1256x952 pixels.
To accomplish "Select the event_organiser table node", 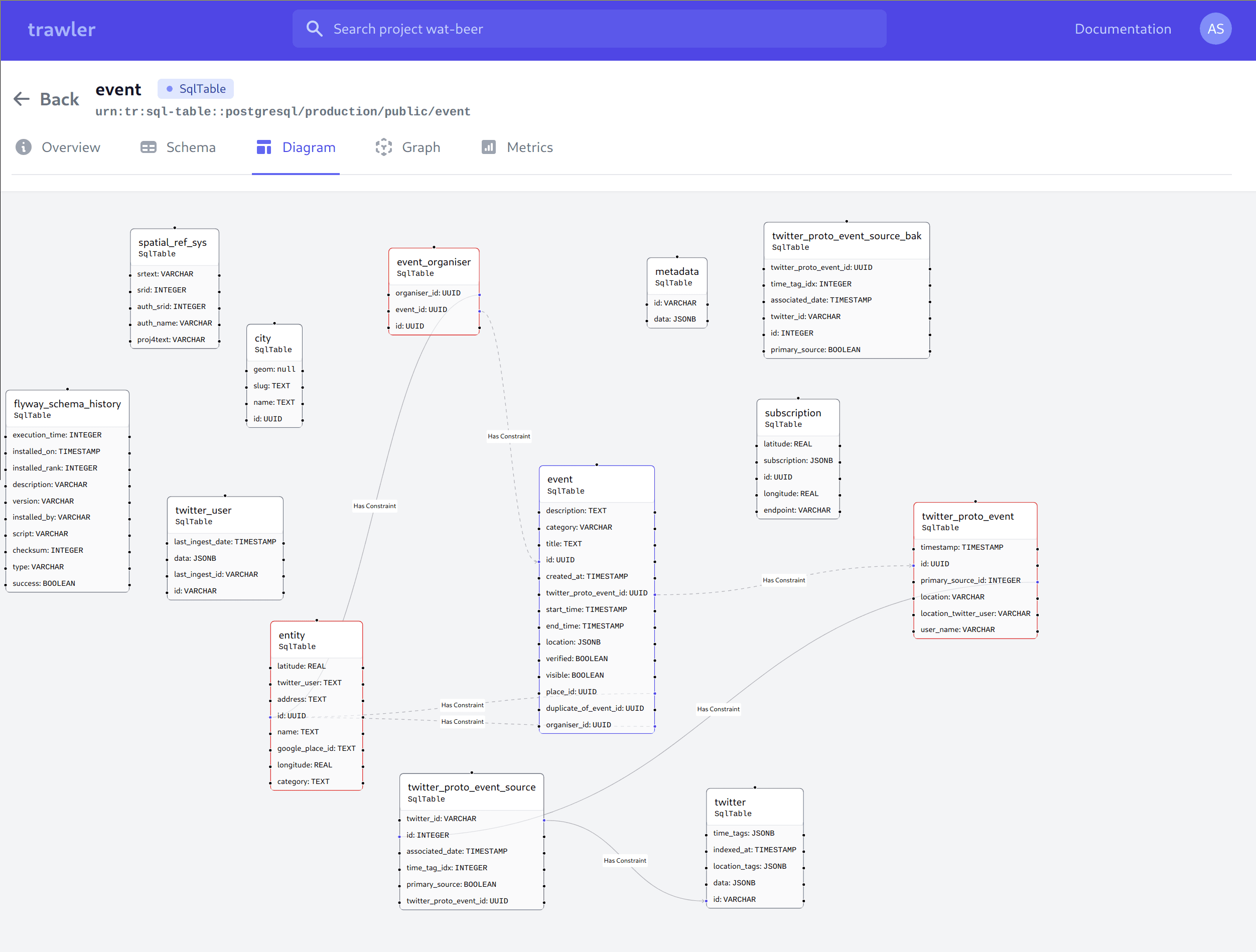I will [433, 267].
